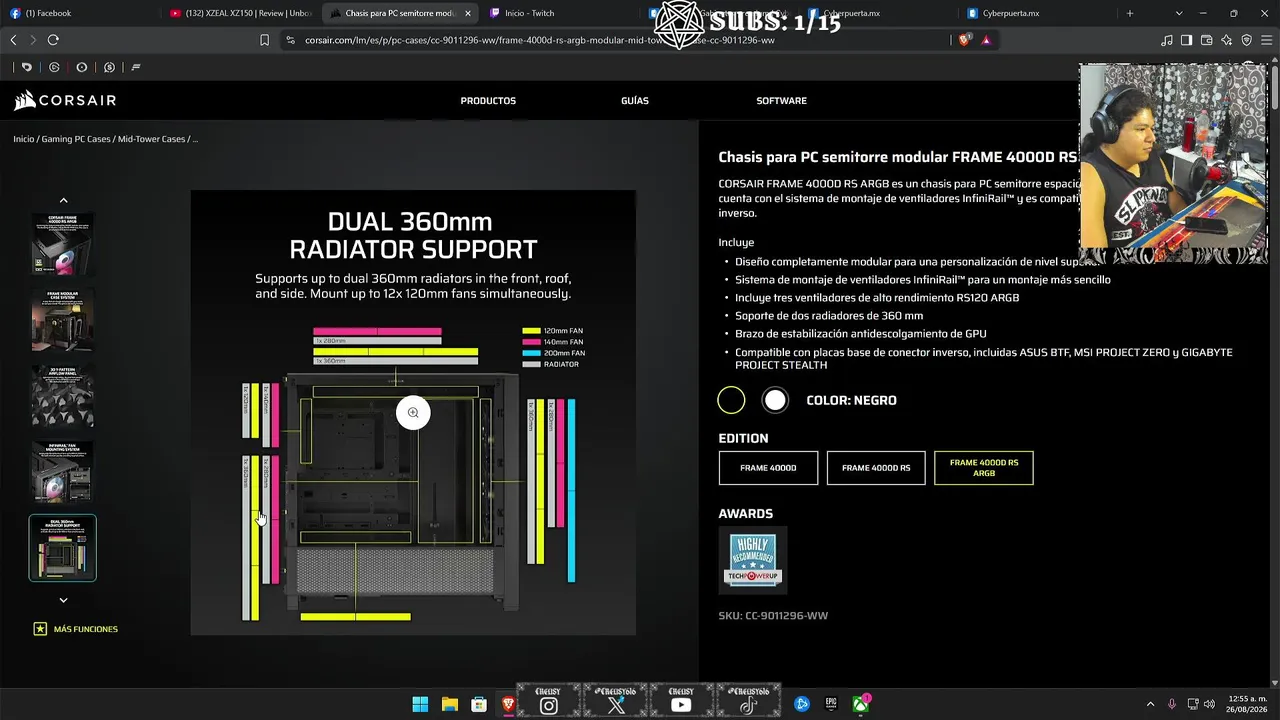Image resolution: width=1280 pixels, height=720 pixels.
Task: Close the Chasis para PC tab
Action: tap(467, 13)
